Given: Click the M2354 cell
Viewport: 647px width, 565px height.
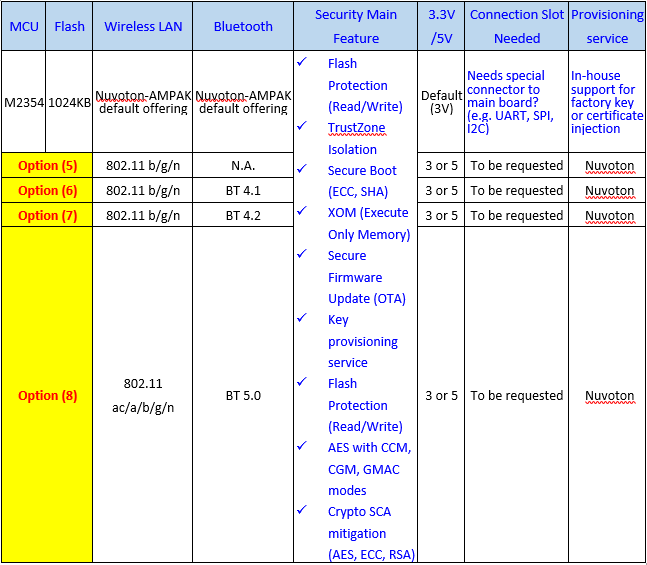Looking at the screenshot, I should 24,102.
